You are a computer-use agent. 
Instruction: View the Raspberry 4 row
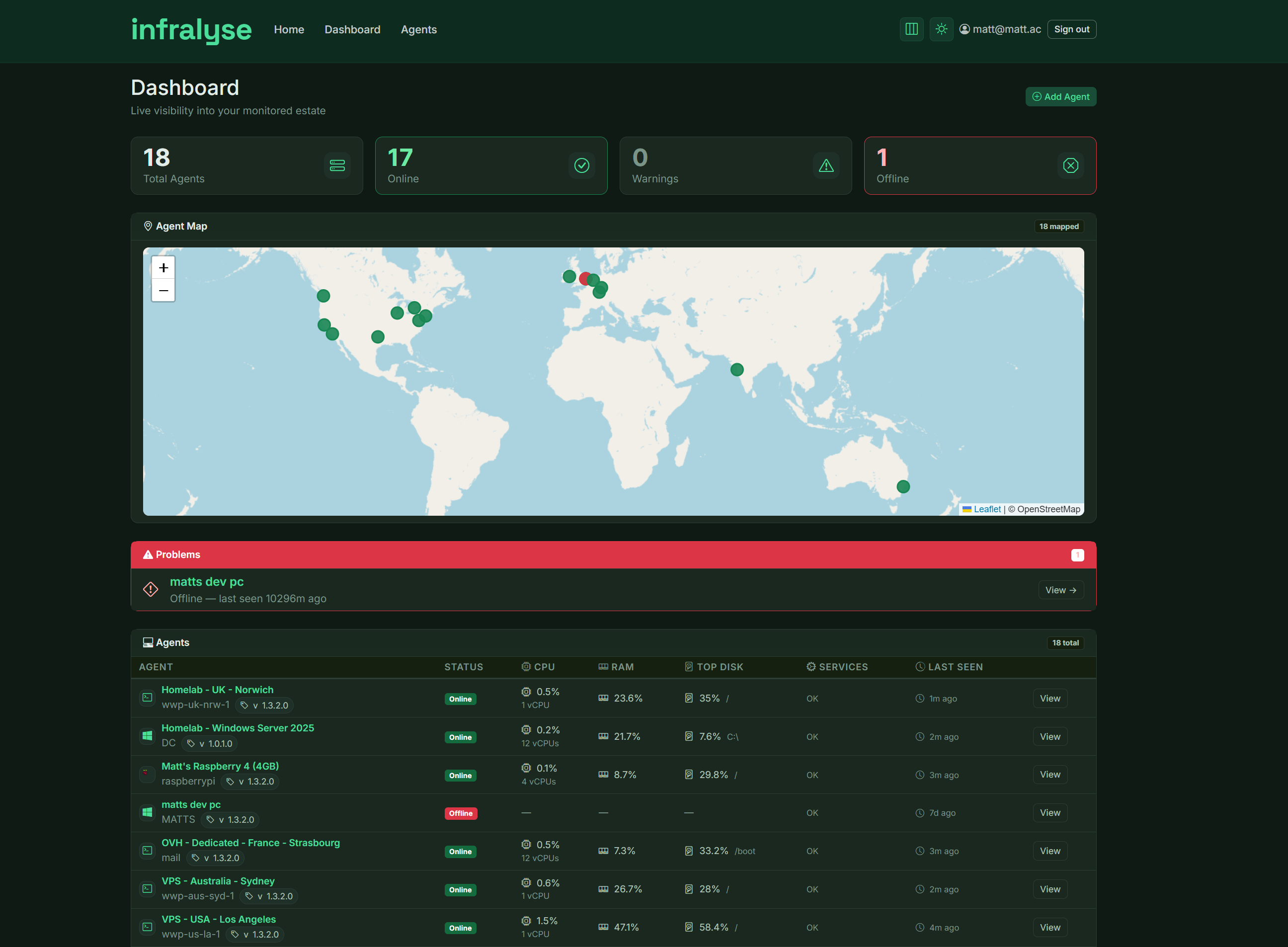1049,775
